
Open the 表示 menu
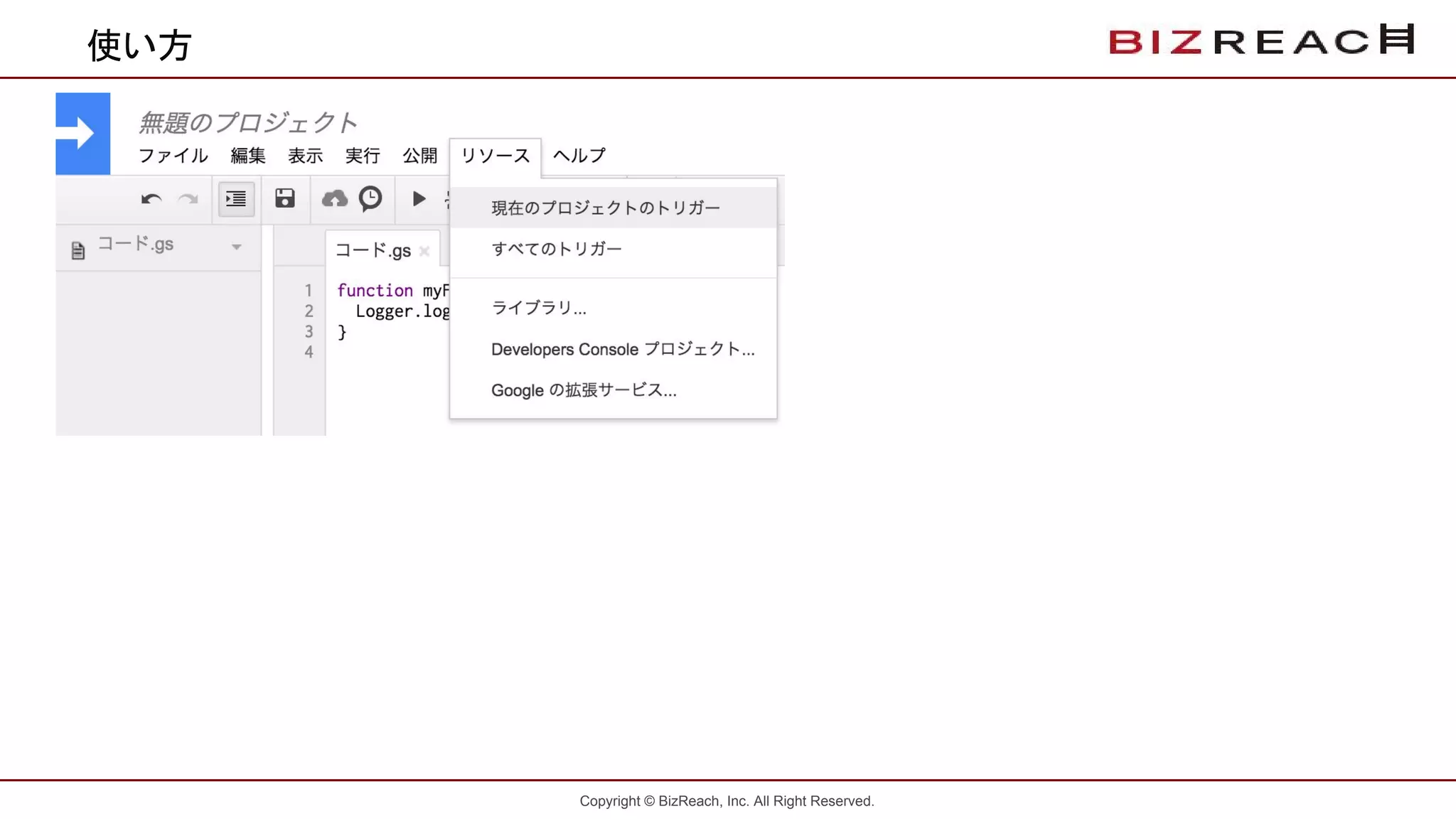click(x=305, y=156)
